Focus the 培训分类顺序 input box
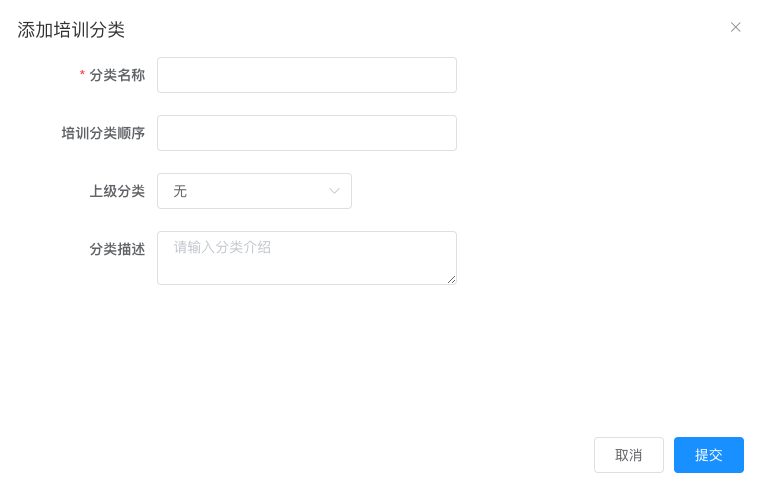761x490 pixels. tap(307, 133)
